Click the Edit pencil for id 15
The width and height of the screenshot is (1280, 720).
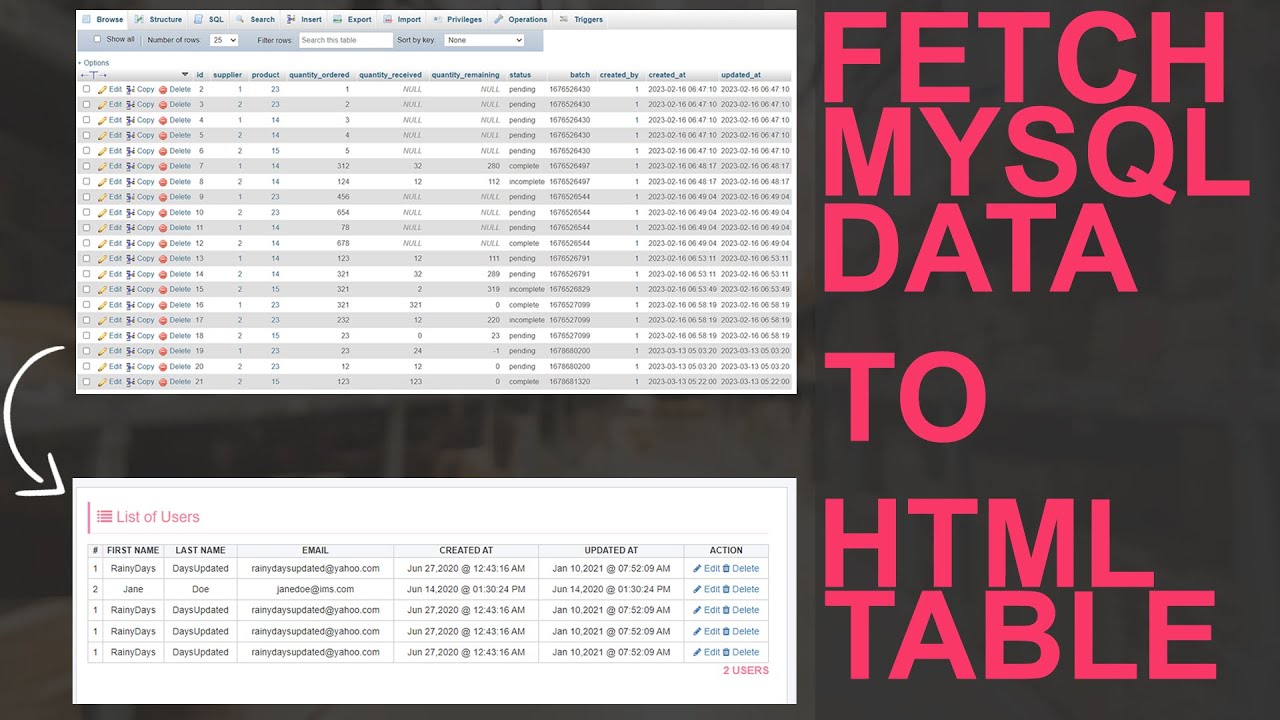102,289
